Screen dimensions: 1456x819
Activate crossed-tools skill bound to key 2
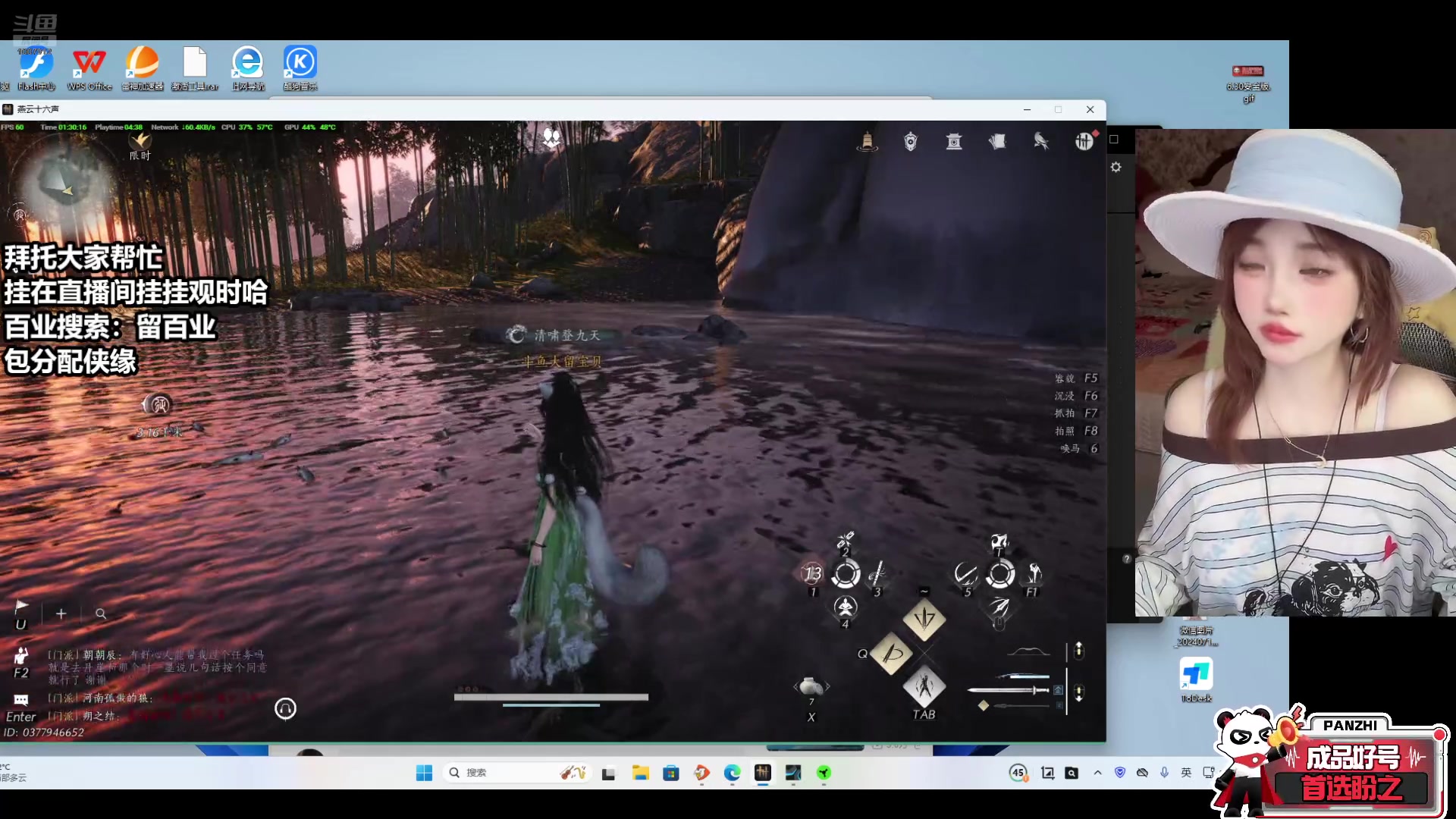(x=845, y=542)
